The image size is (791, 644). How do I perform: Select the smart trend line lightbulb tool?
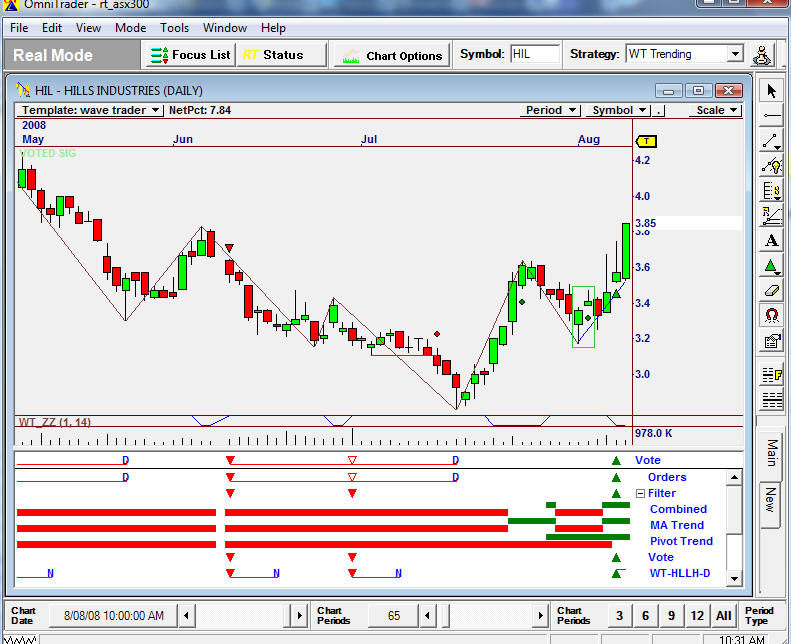(771, 165)
